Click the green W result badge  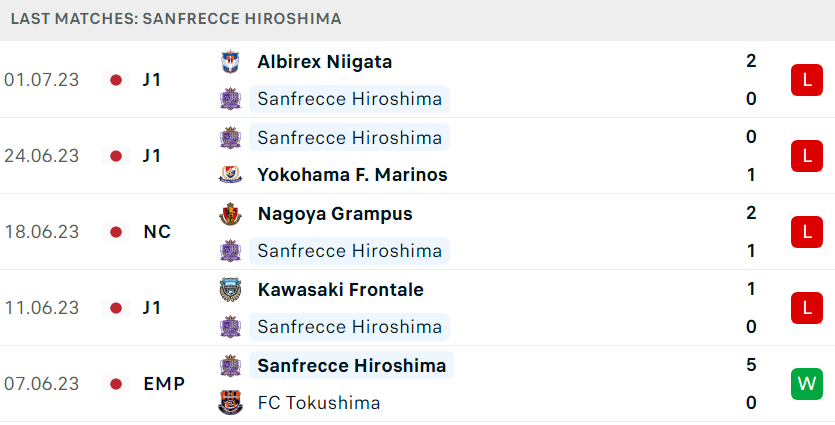pyautogui.click(x=807, y=384)
